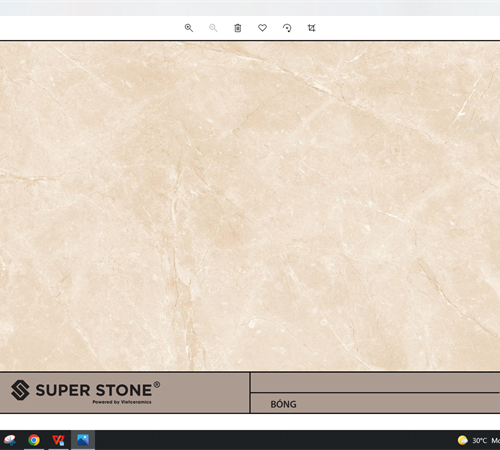Screen dimensions: 500x450
Task: Rotate the image using the rotate icon
Action: pos(287,28)
